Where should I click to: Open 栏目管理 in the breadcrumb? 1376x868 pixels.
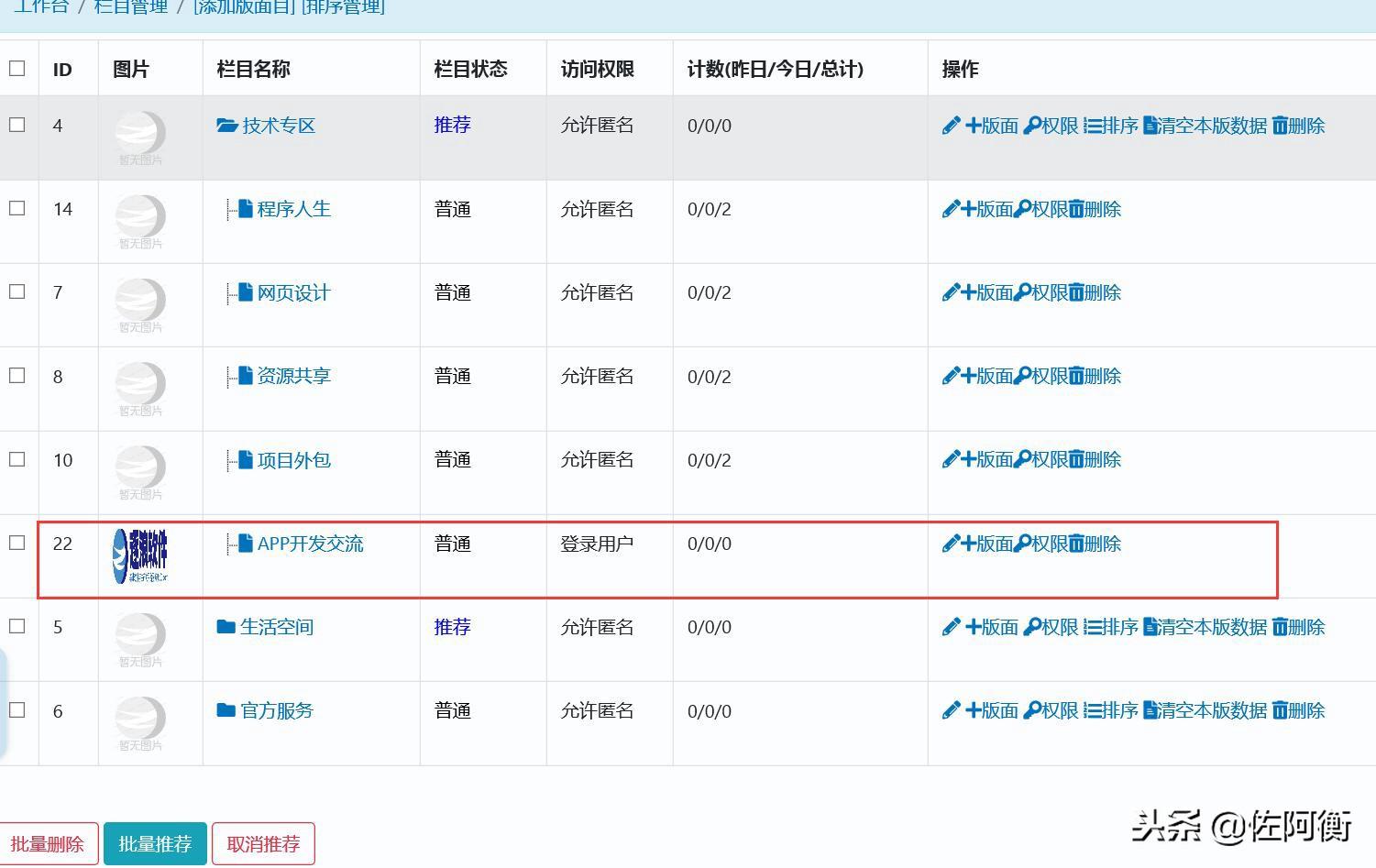(x=131, y=7)
